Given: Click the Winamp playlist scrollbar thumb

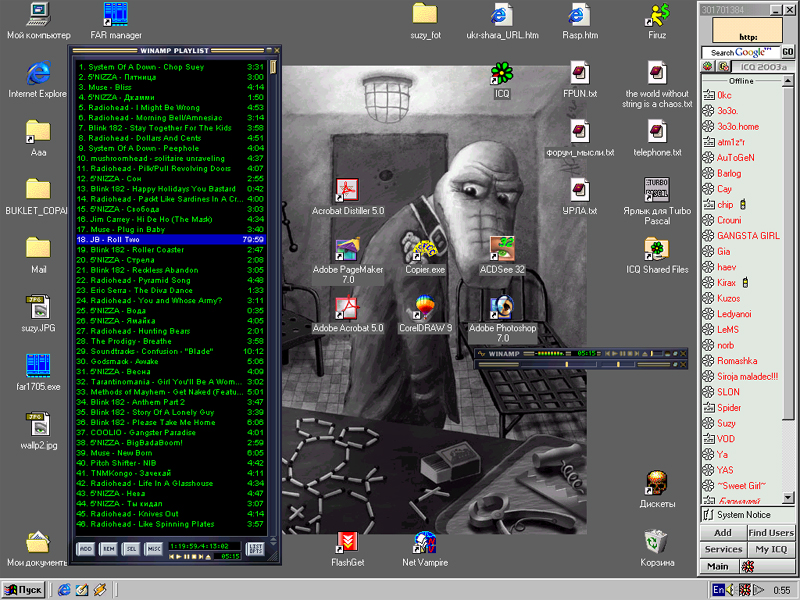Looking at the screenshot, I should pyautogui.click(x=273, y=67).
